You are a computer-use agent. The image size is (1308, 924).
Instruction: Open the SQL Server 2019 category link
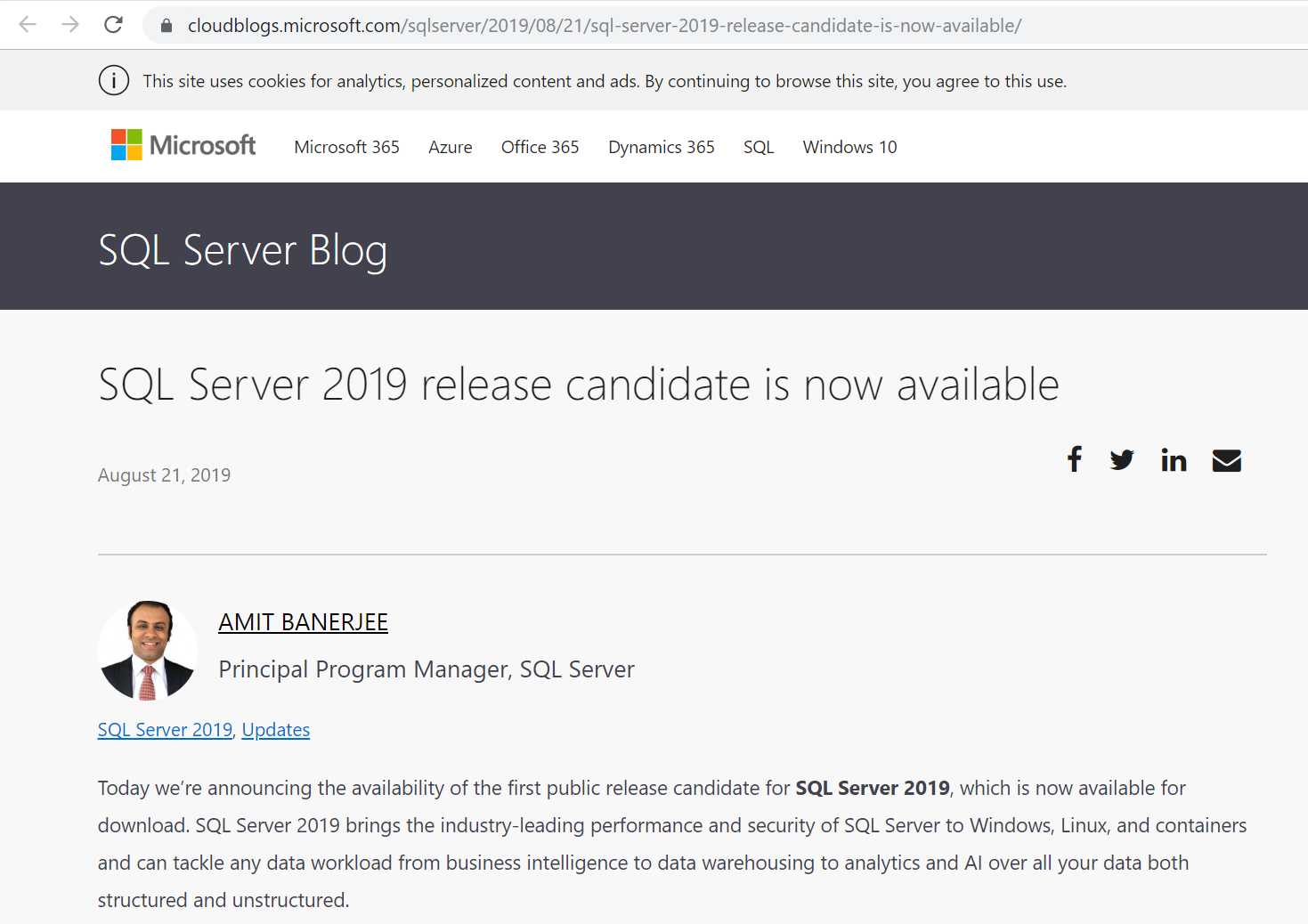pos(165,730)
